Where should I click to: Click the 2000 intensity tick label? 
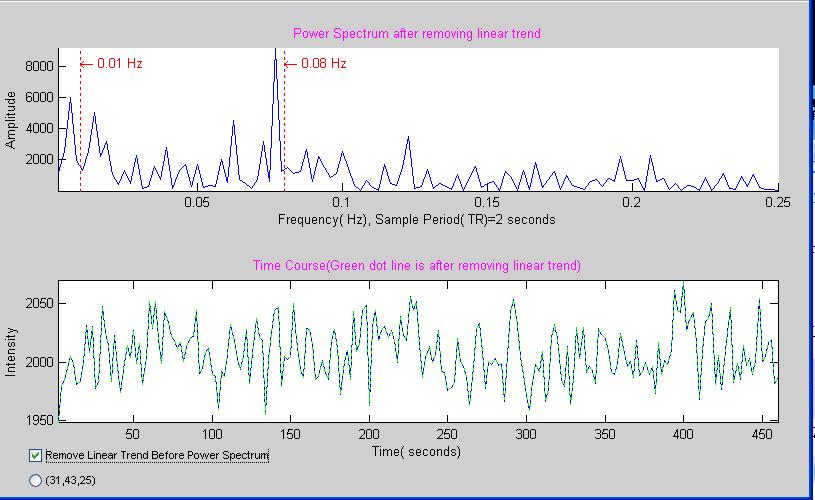tap(40, 362)
